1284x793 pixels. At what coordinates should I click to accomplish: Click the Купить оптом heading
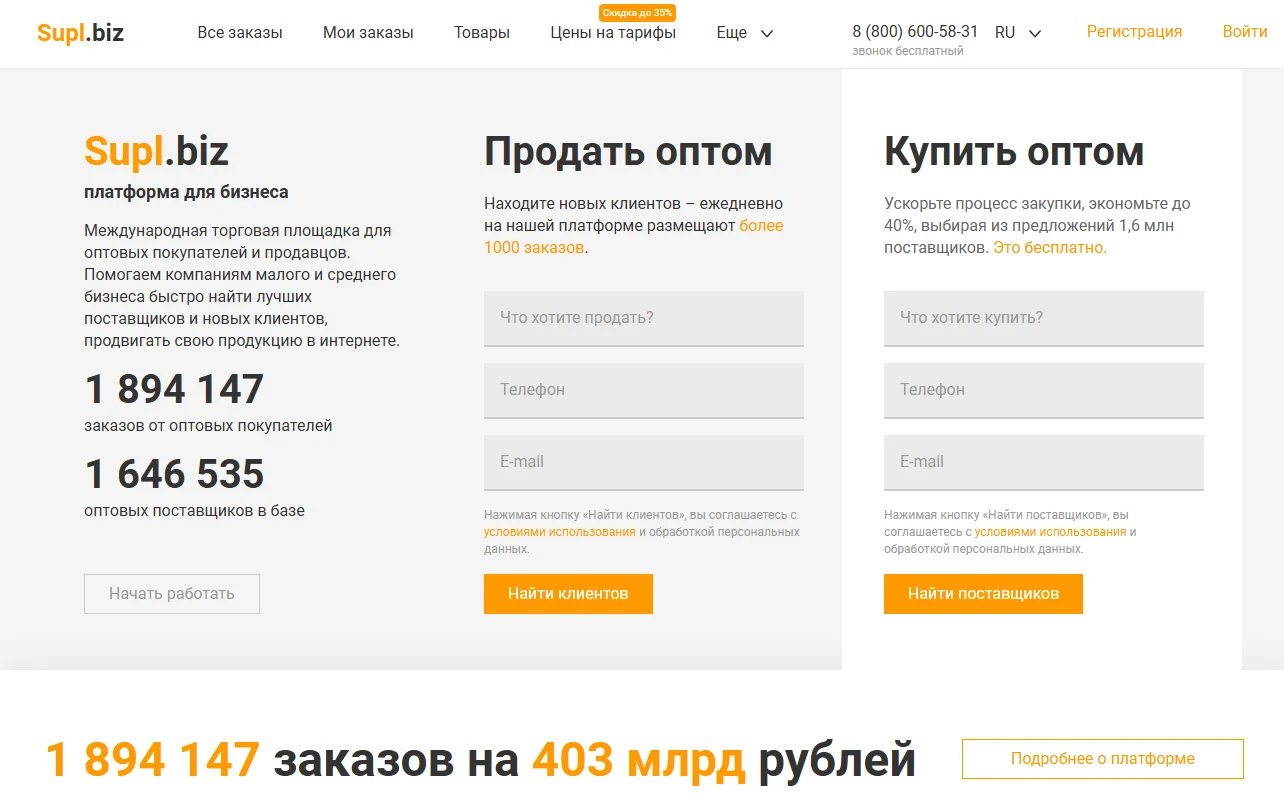tap(1014, 152)
